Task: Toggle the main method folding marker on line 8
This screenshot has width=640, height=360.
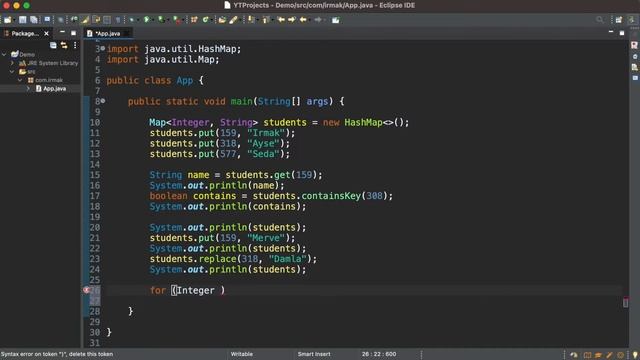Action: (103, 100)
